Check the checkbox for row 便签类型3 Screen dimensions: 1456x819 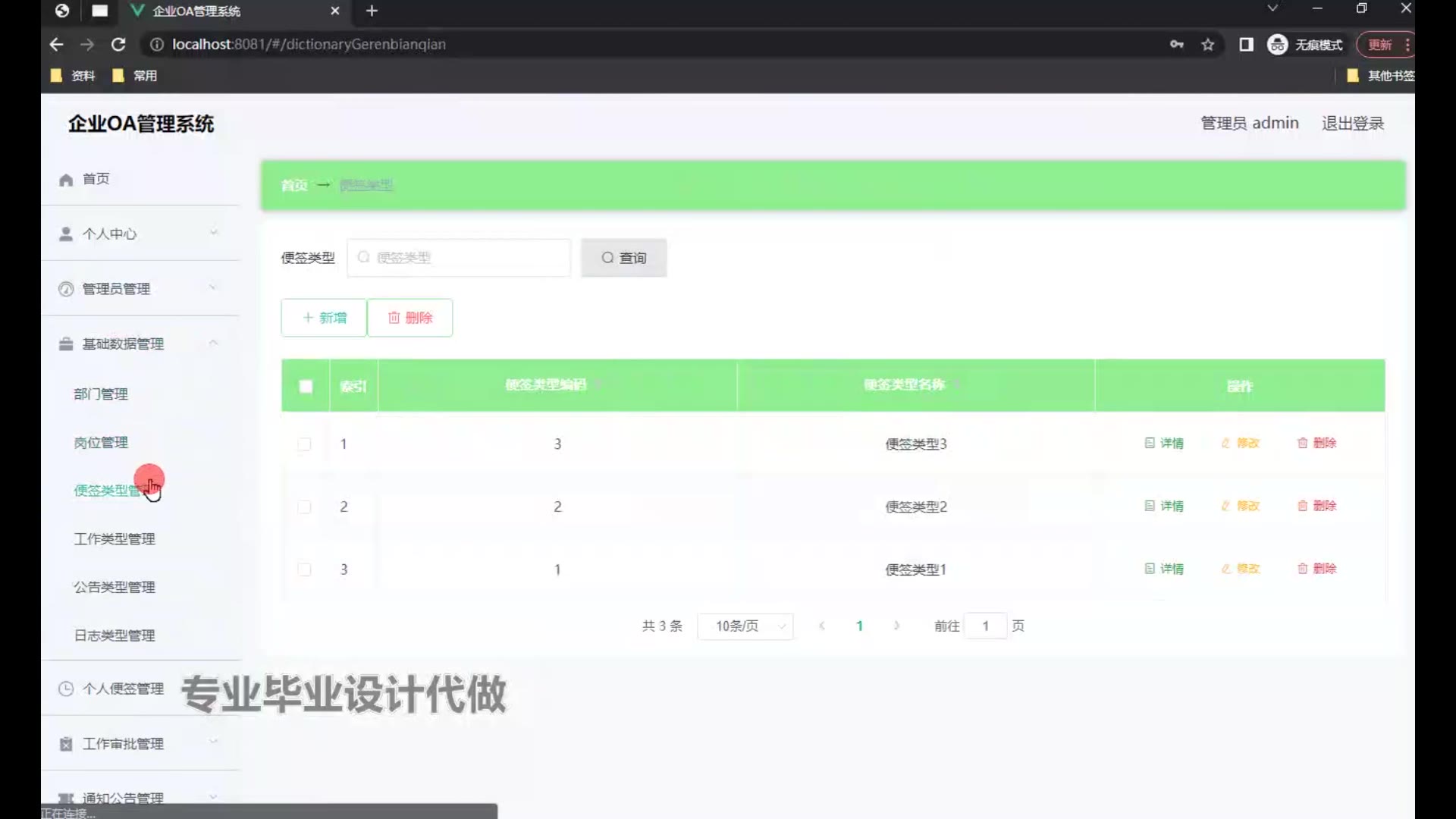pos(304,444)
